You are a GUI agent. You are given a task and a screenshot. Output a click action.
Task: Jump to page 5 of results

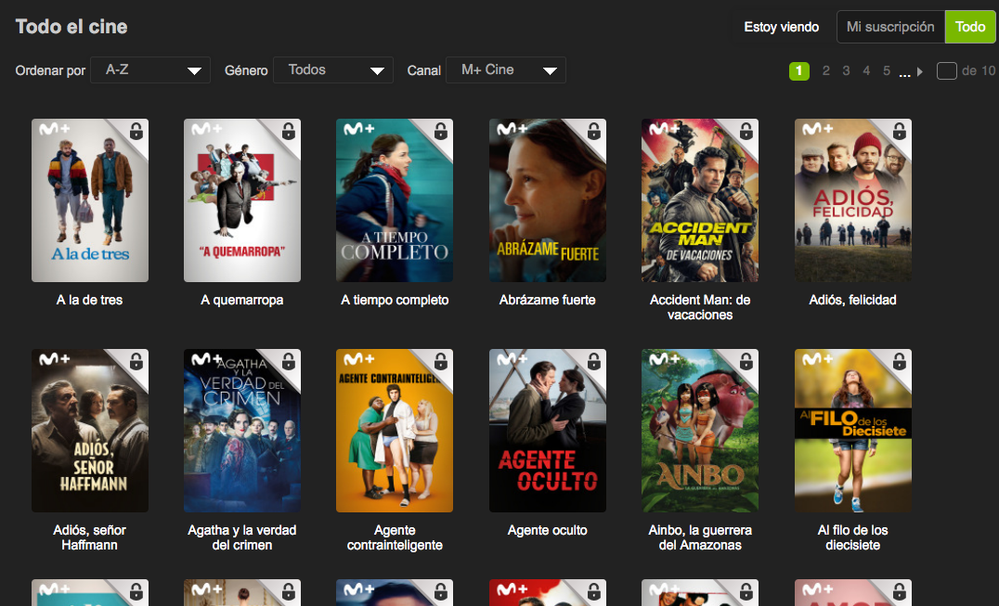(x=886, y=71)
